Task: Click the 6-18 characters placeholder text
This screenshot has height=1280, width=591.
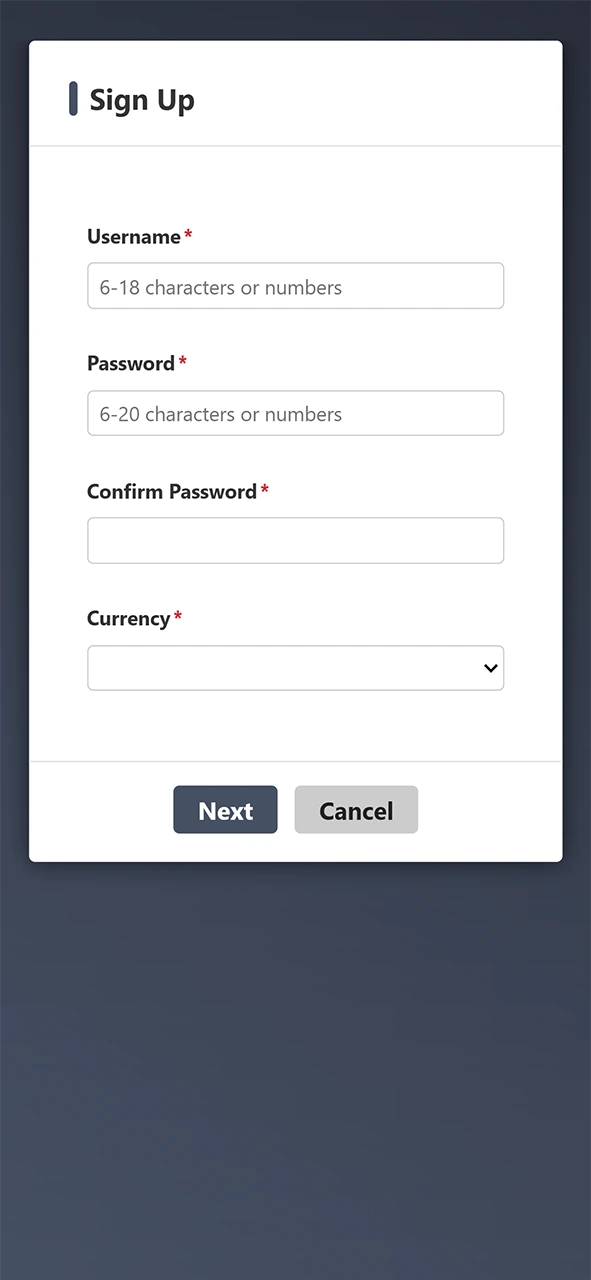Action: tap(220, 287)
